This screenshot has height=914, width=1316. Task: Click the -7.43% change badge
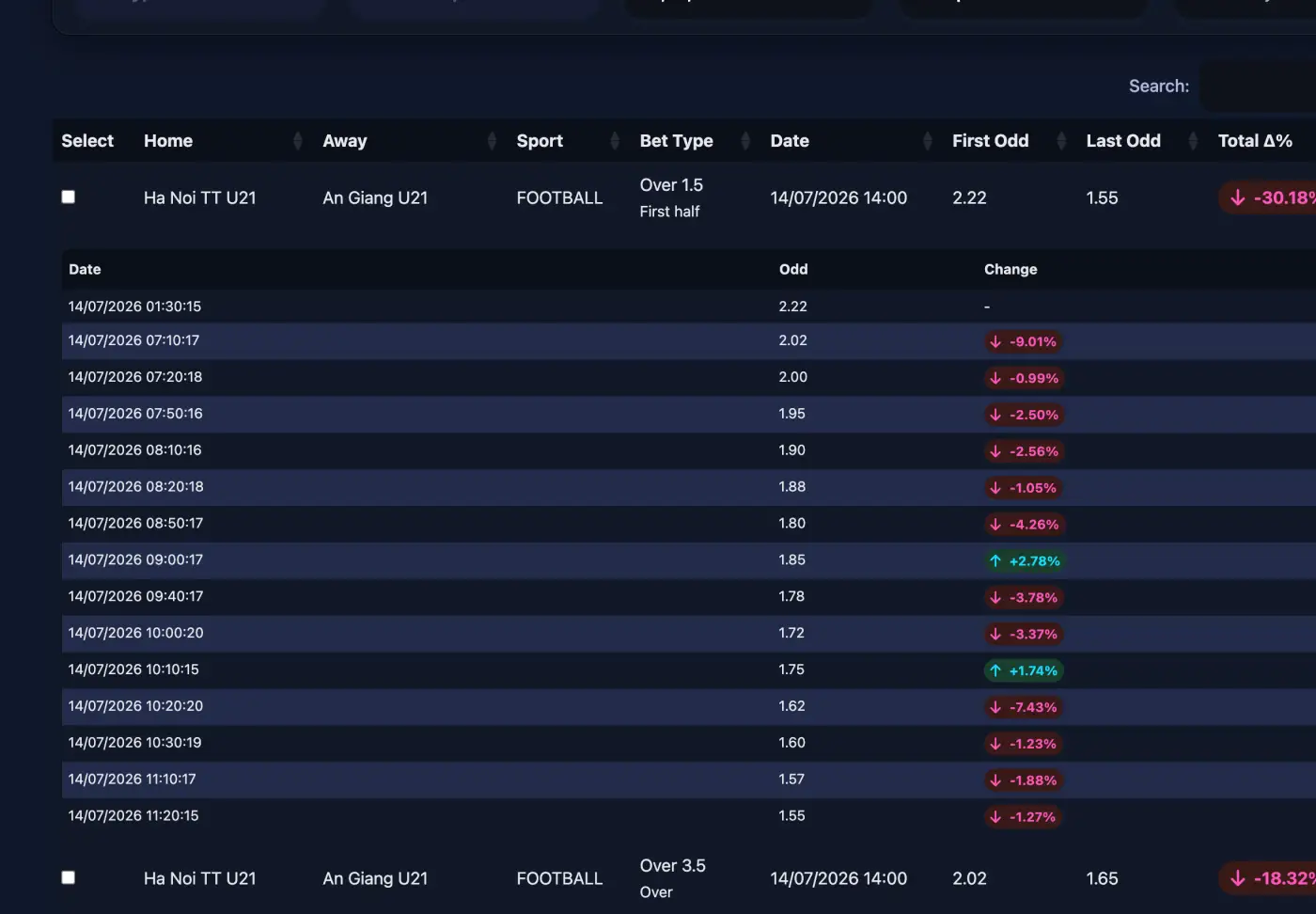(1024, 707)
